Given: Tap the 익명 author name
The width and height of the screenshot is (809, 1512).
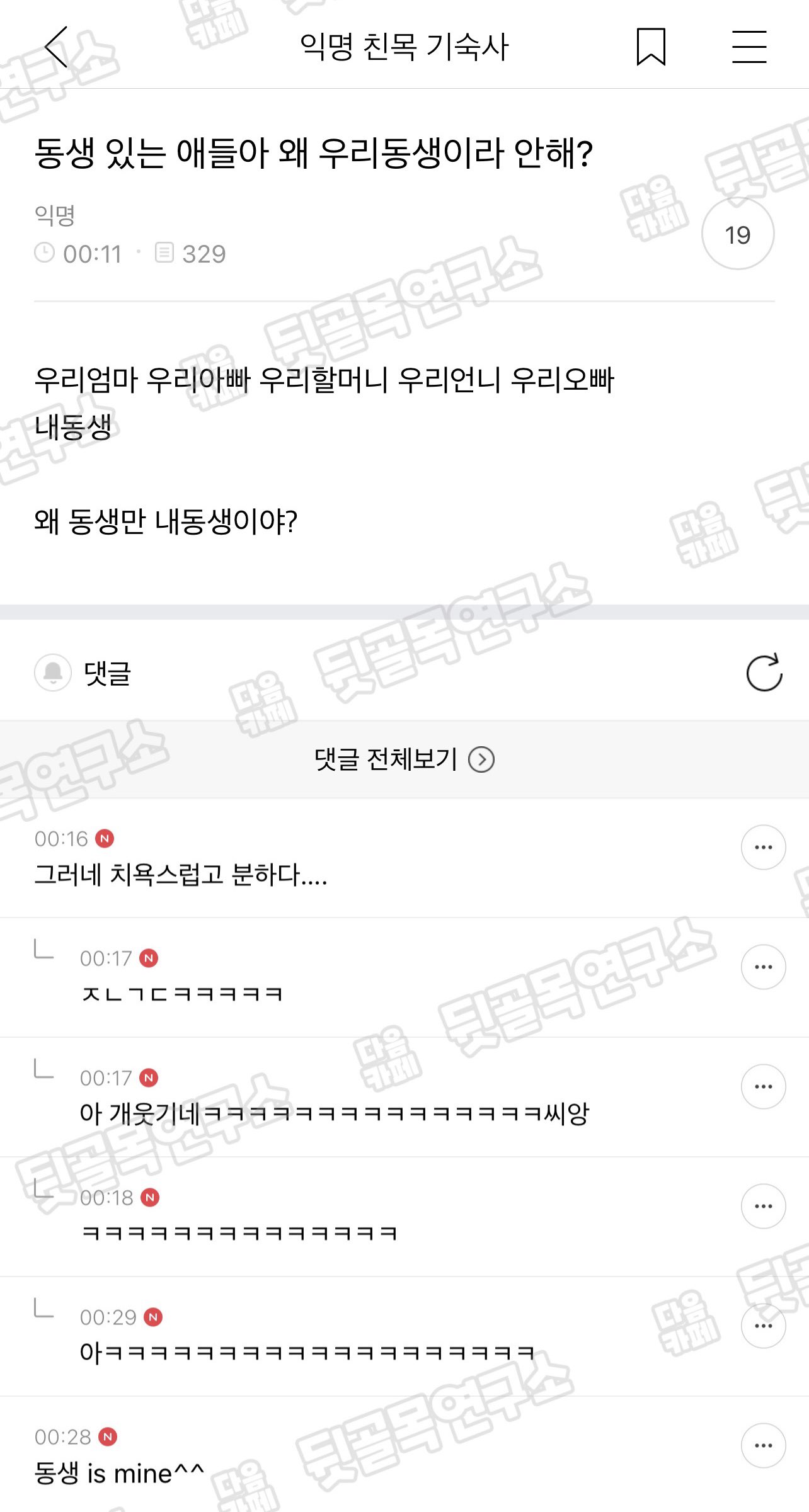Looking at the screenshot, I should click(55, 215).
